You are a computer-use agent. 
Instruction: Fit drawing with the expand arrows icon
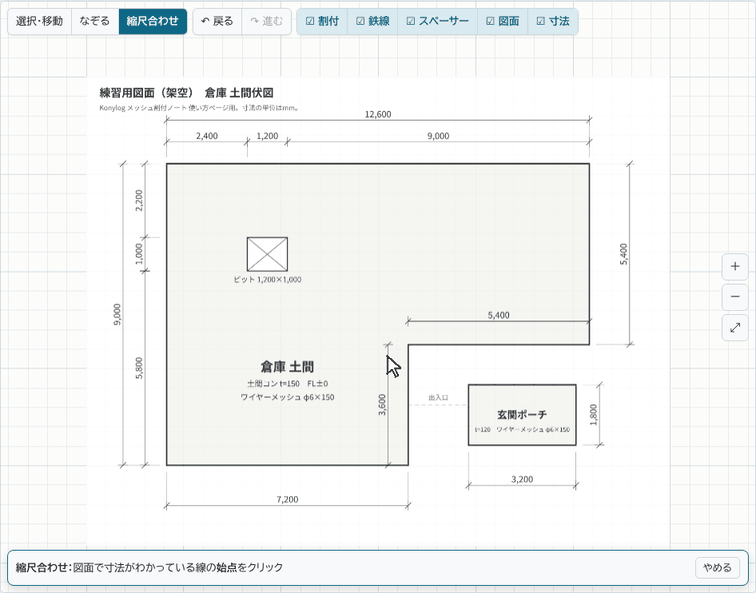(735, 328)
